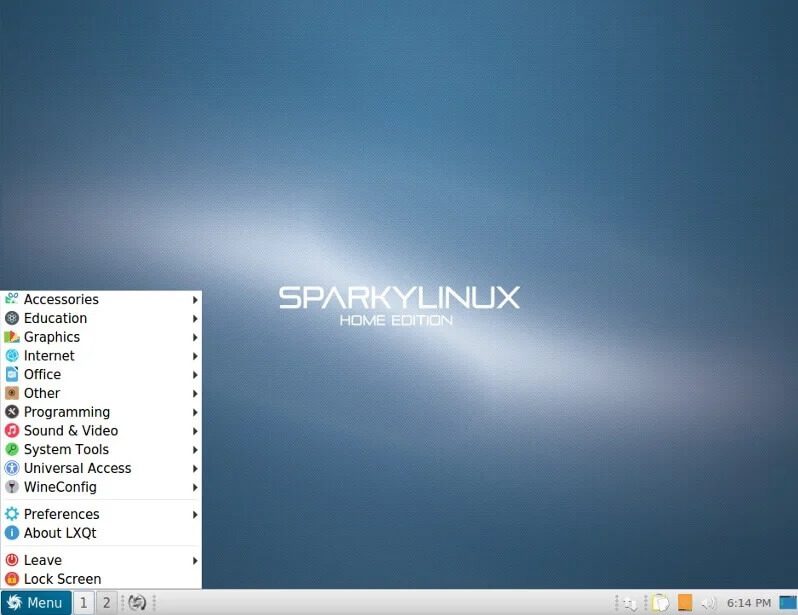Close the menu via the Menu button

pos(36,603)
